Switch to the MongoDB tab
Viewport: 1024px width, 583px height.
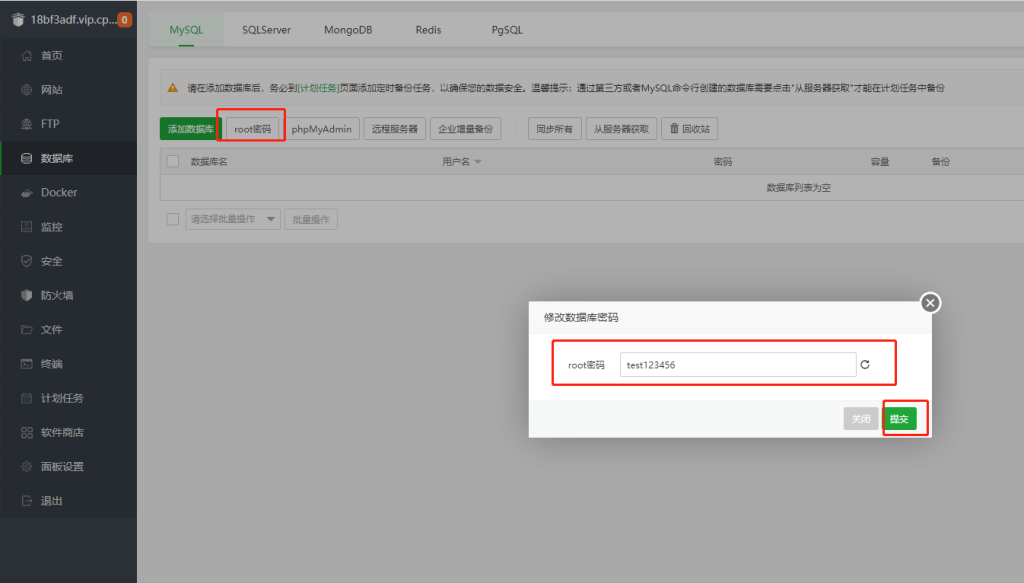coord(348,30)
